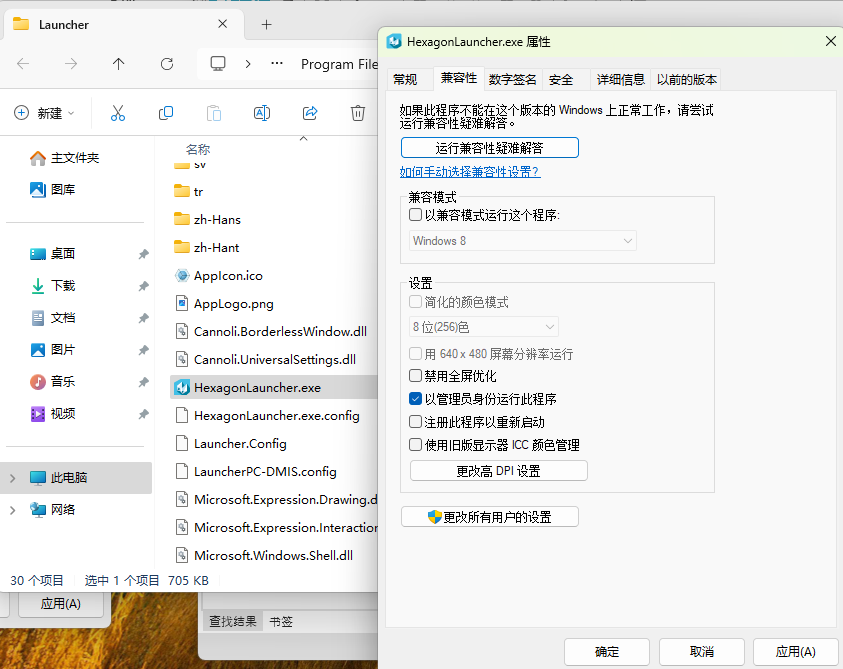Check 以兼容模式运行这个程序
The width and height of the screenshot is (843, 669).
click(x=415, y=214)
